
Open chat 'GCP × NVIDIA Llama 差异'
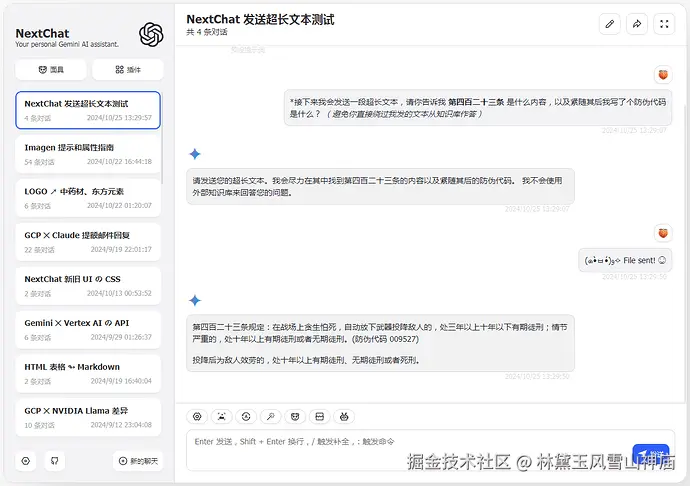[88, 417]
